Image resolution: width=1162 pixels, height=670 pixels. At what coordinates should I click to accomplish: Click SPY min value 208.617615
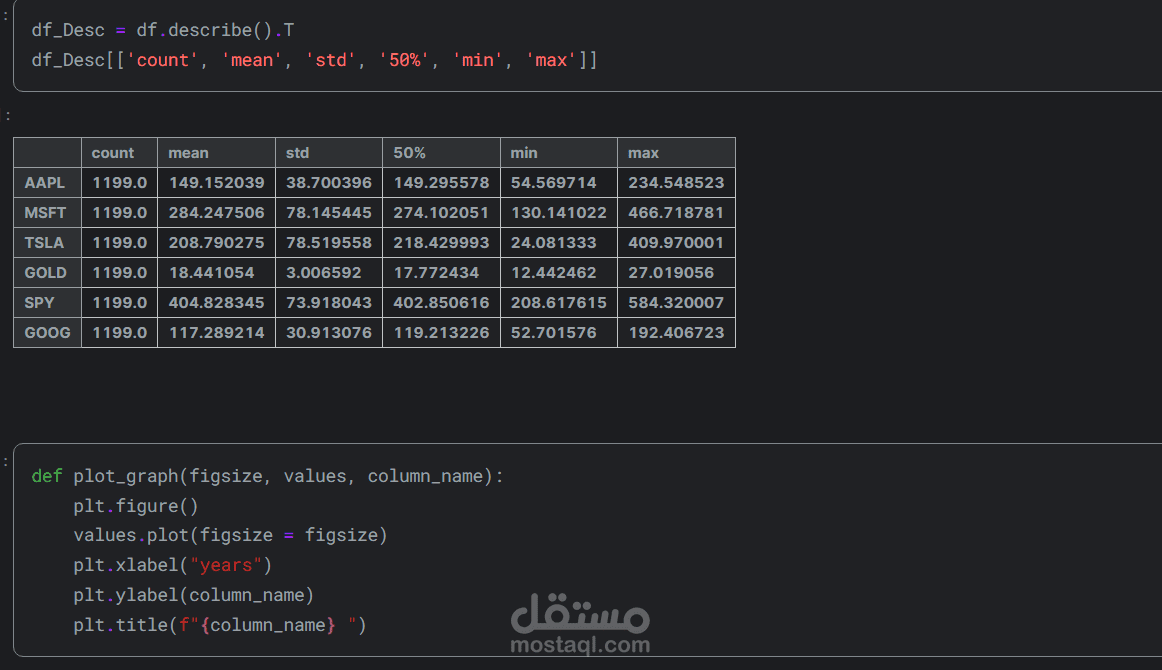pyautogui.click(x=559, y=302)
